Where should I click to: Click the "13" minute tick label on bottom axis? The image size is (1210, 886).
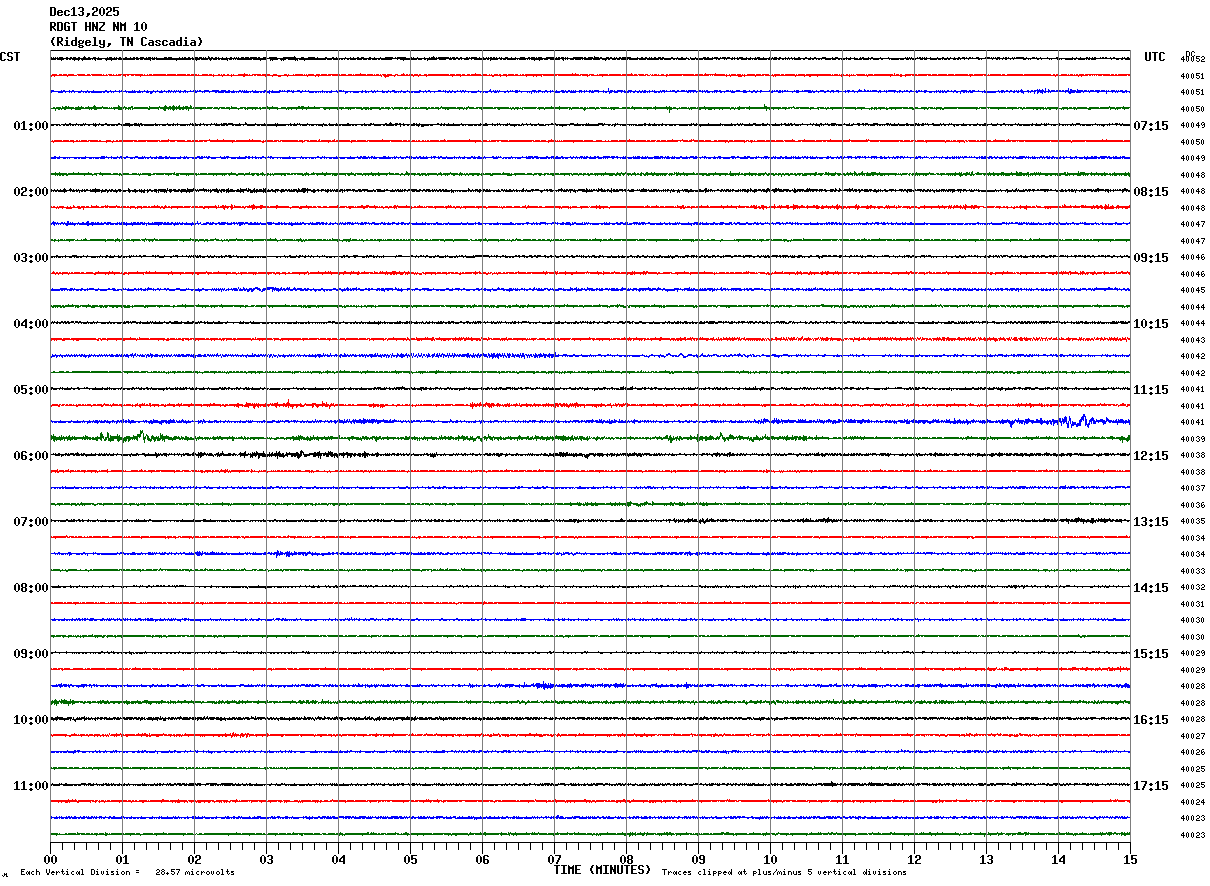click(x=986, y=859)
